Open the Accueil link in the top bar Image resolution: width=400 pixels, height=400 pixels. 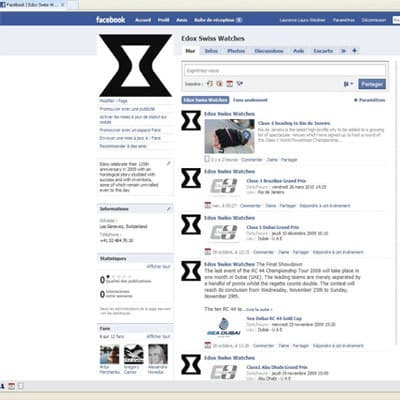[143, 20]
